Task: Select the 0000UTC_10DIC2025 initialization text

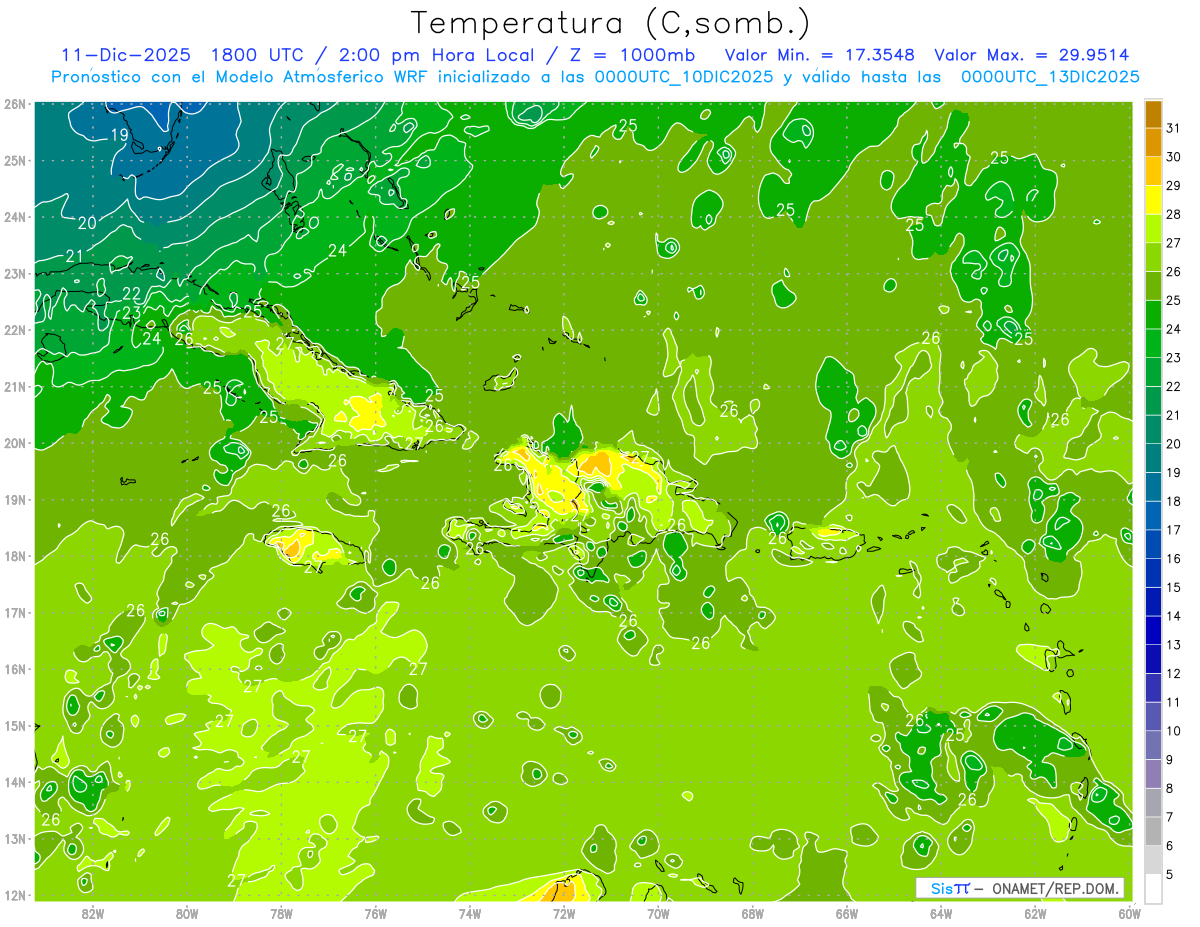Action: point(684,77)
